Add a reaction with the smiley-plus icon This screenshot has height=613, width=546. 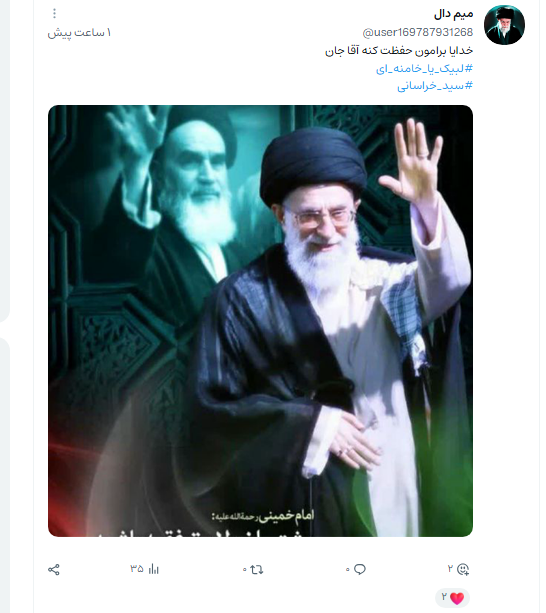[x=463, y=569]
